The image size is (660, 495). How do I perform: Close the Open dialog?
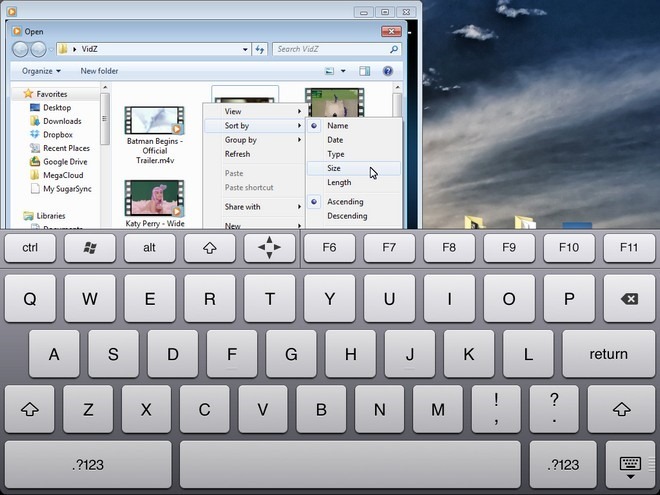click(x=391, y=31)
